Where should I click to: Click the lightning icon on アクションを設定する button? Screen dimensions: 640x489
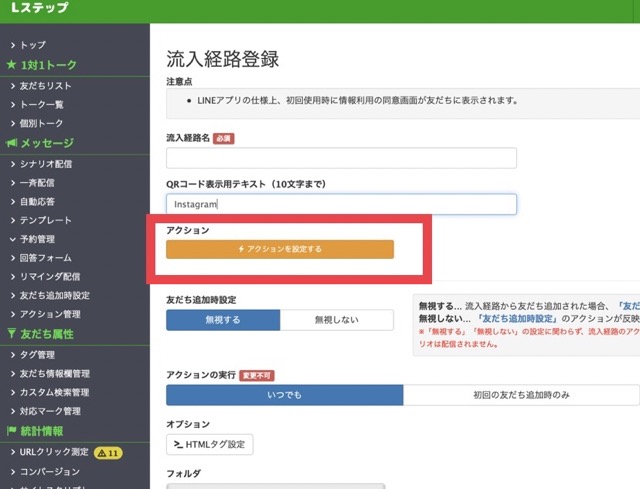click(x=240, y=249)
